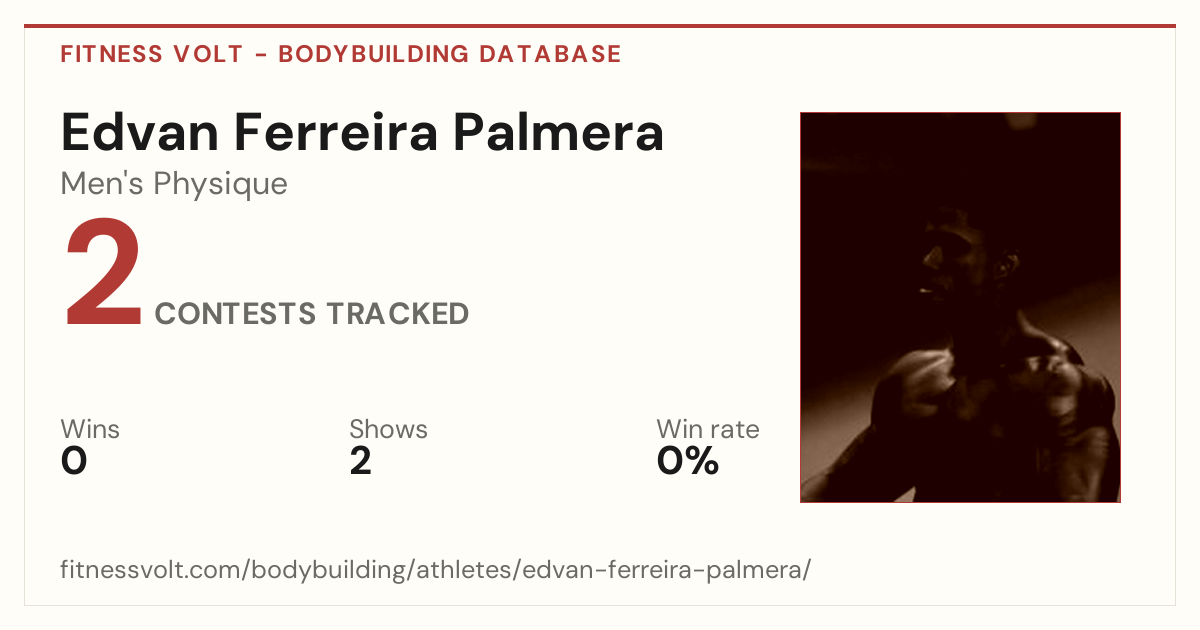Click the Shows stat label
1200x630 pixels.
[388, 430]
